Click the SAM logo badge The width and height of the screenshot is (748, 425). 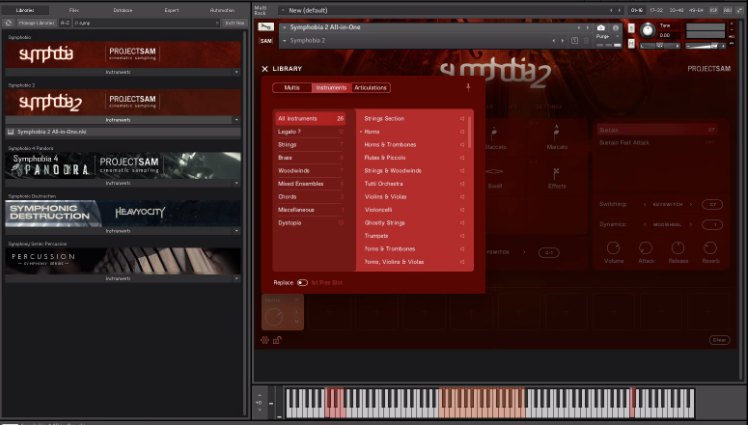tap(266, 41)
